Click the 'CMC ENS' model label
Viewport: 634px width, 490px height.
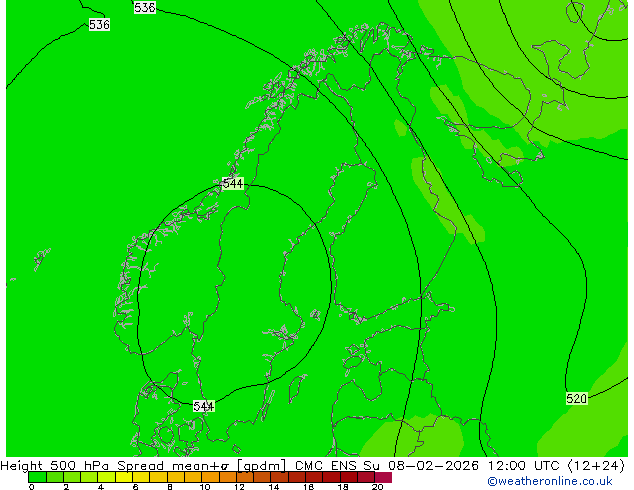click(325, 466)
